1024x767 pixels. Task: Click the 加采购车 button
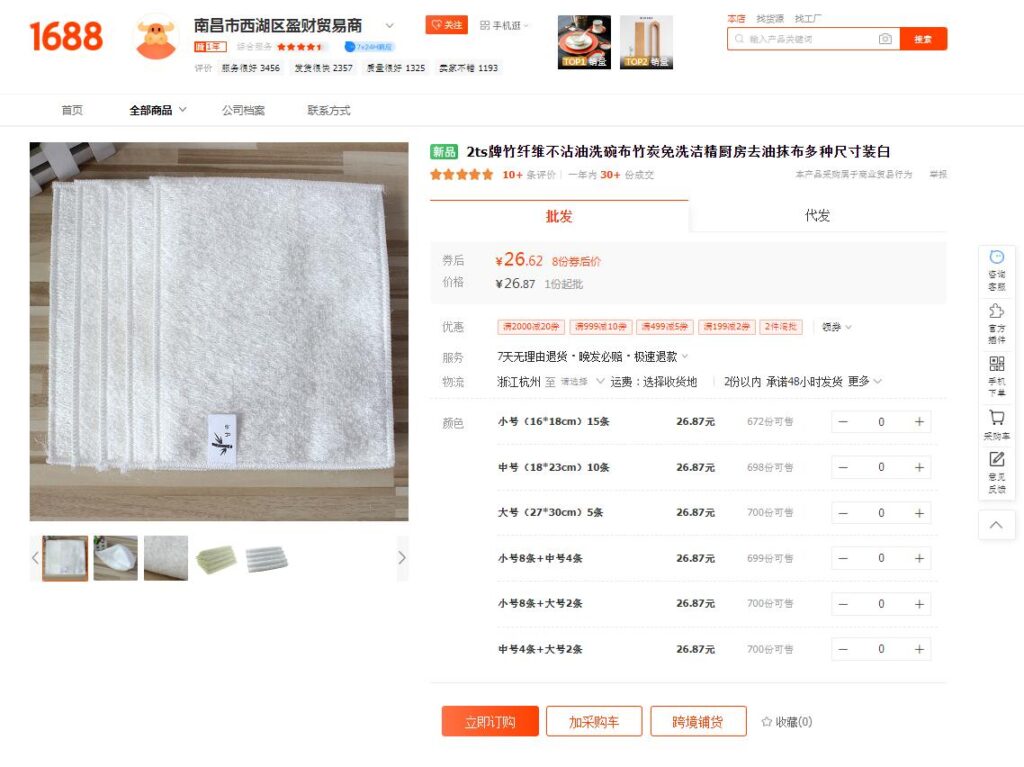[594, 722]
